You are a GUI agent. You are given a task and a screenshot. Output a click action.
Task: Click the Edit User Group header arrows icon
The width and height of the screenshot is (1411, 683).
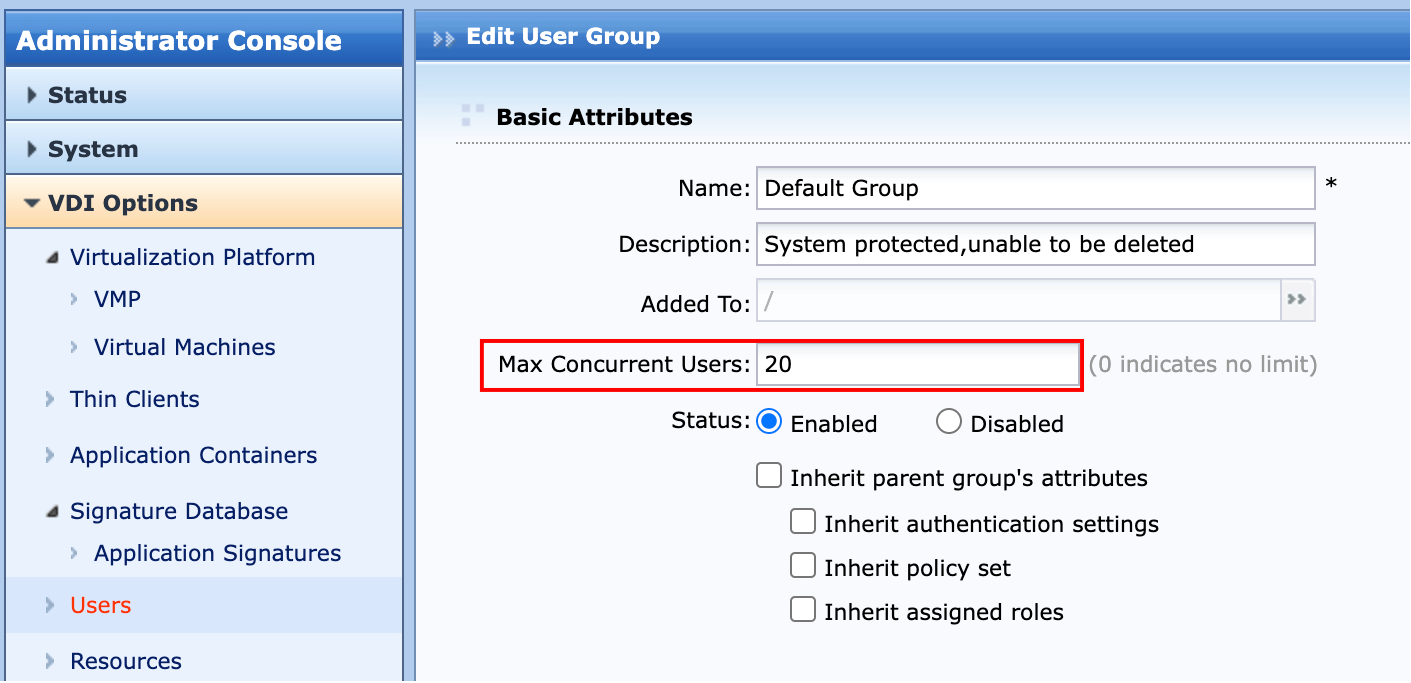[x=443, y=39]
